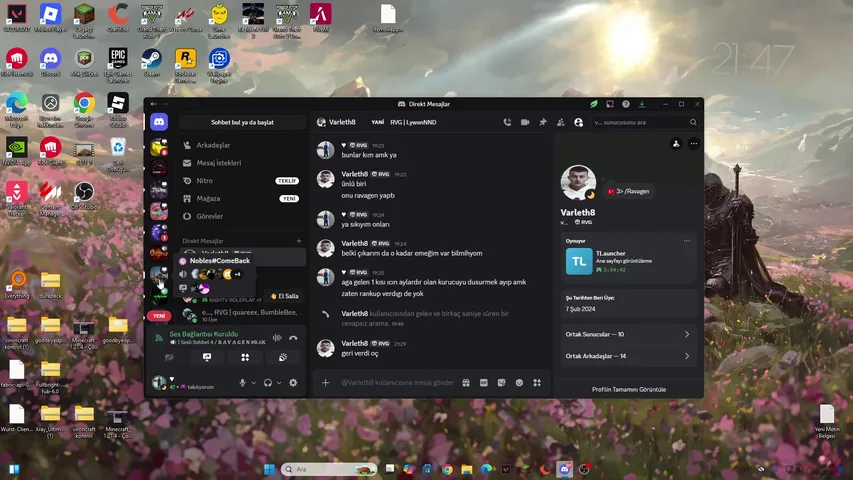The width and height of the screenshot is (853, 480).
Task: Open the apps launcher in message bar
Action: tap(537, 383)
